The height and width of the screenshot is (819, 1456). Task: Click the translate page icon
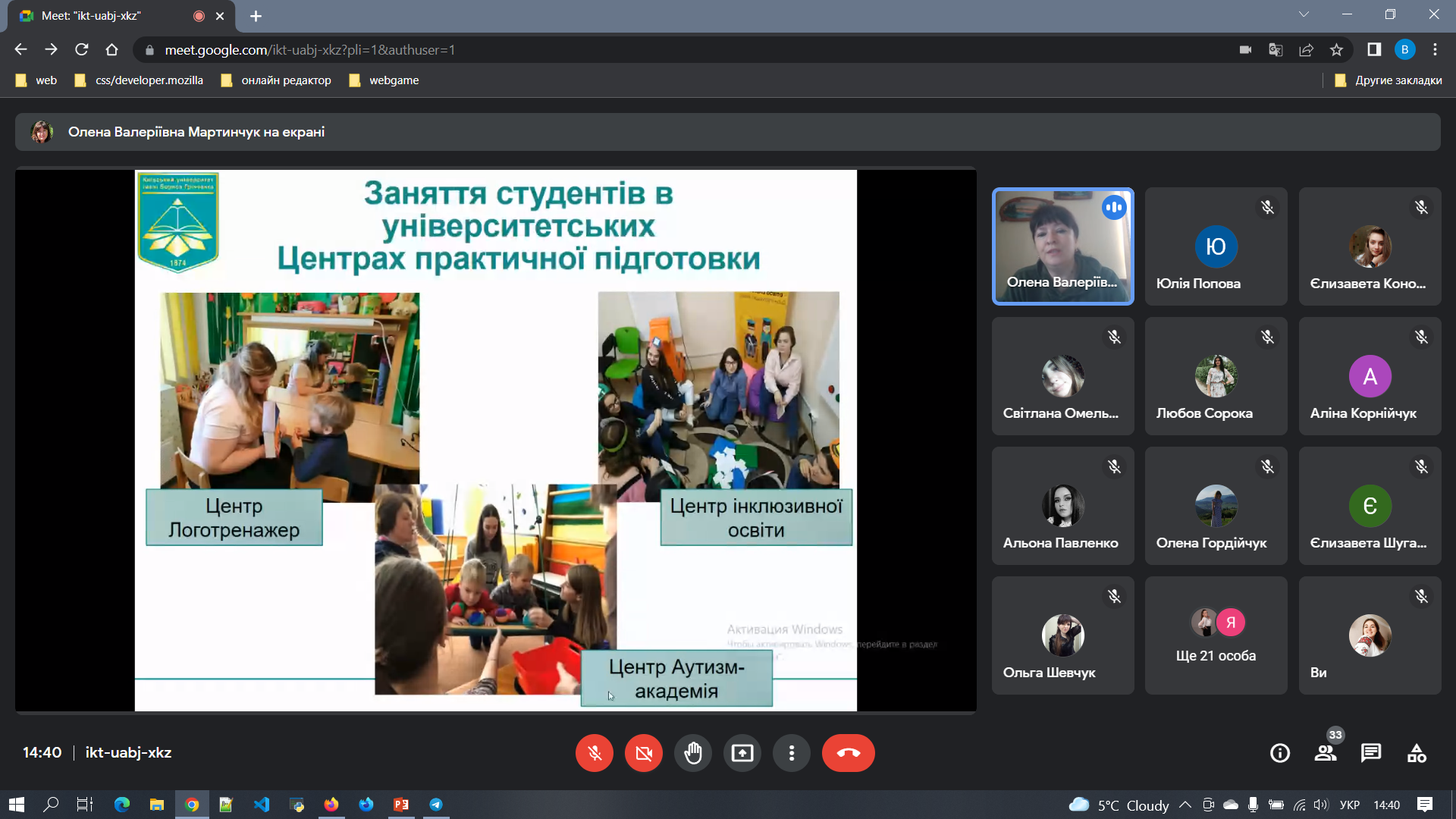1276,50
